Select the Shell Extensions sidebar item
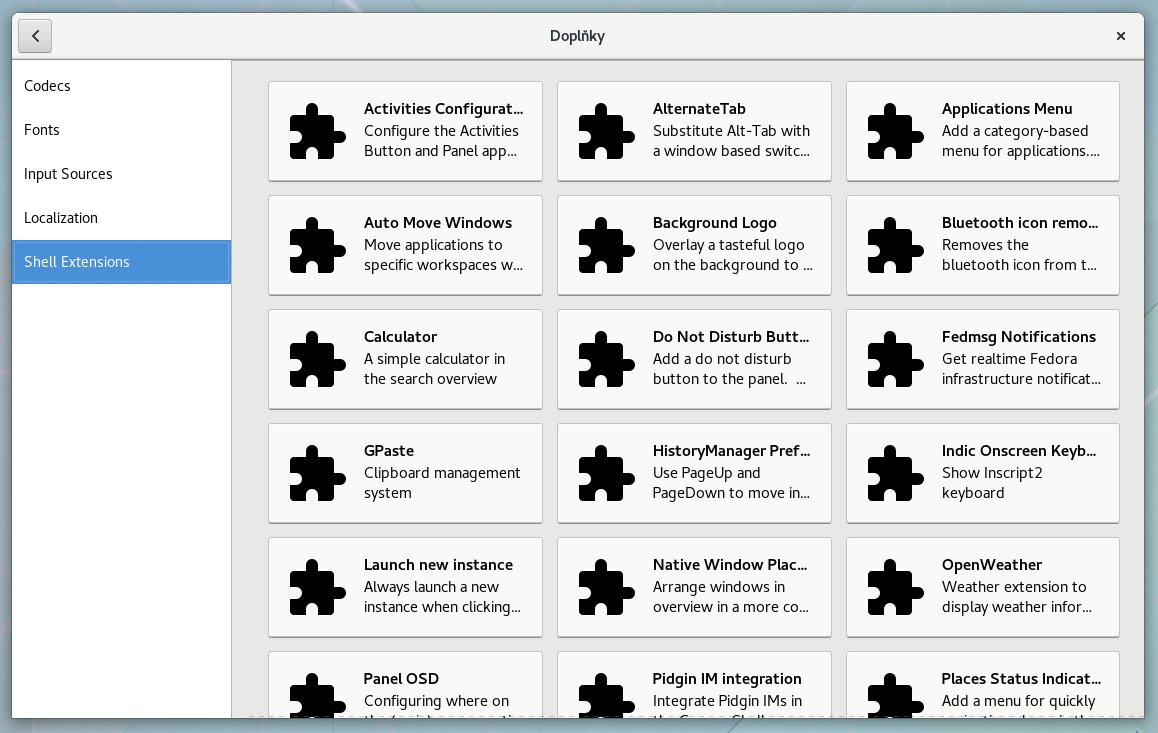The image size is (1158, 733). (x=77, y=262)
